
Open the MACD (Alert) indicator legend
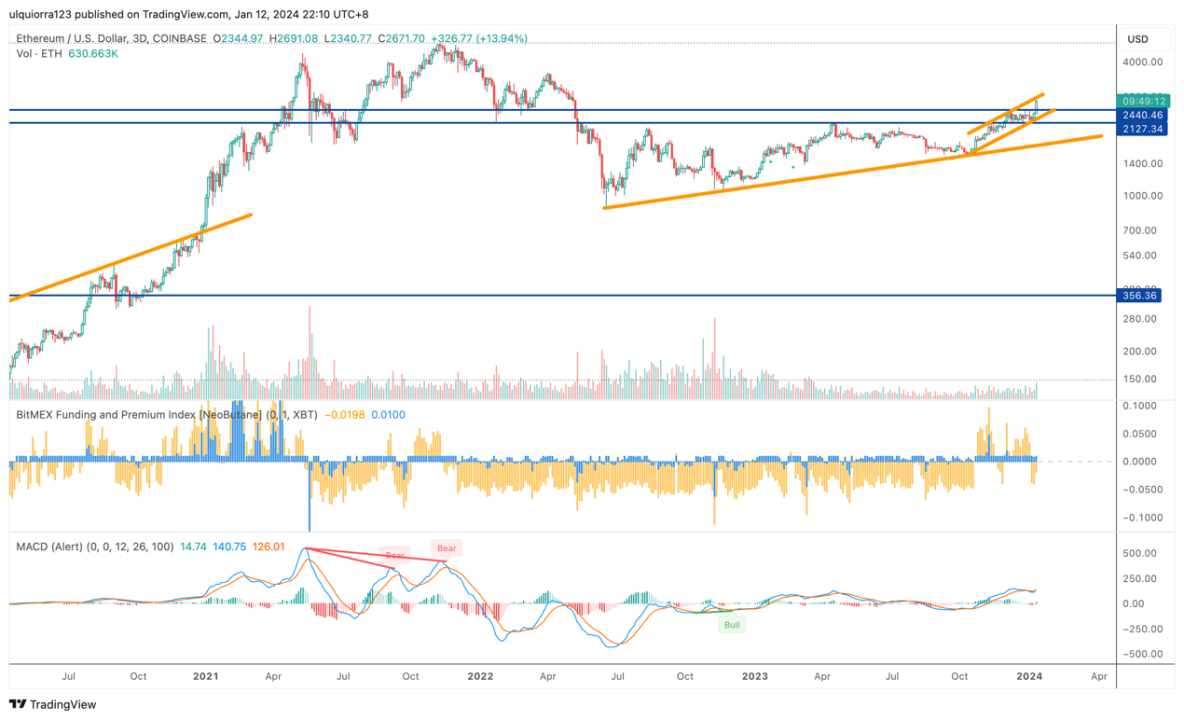(94, 546)
